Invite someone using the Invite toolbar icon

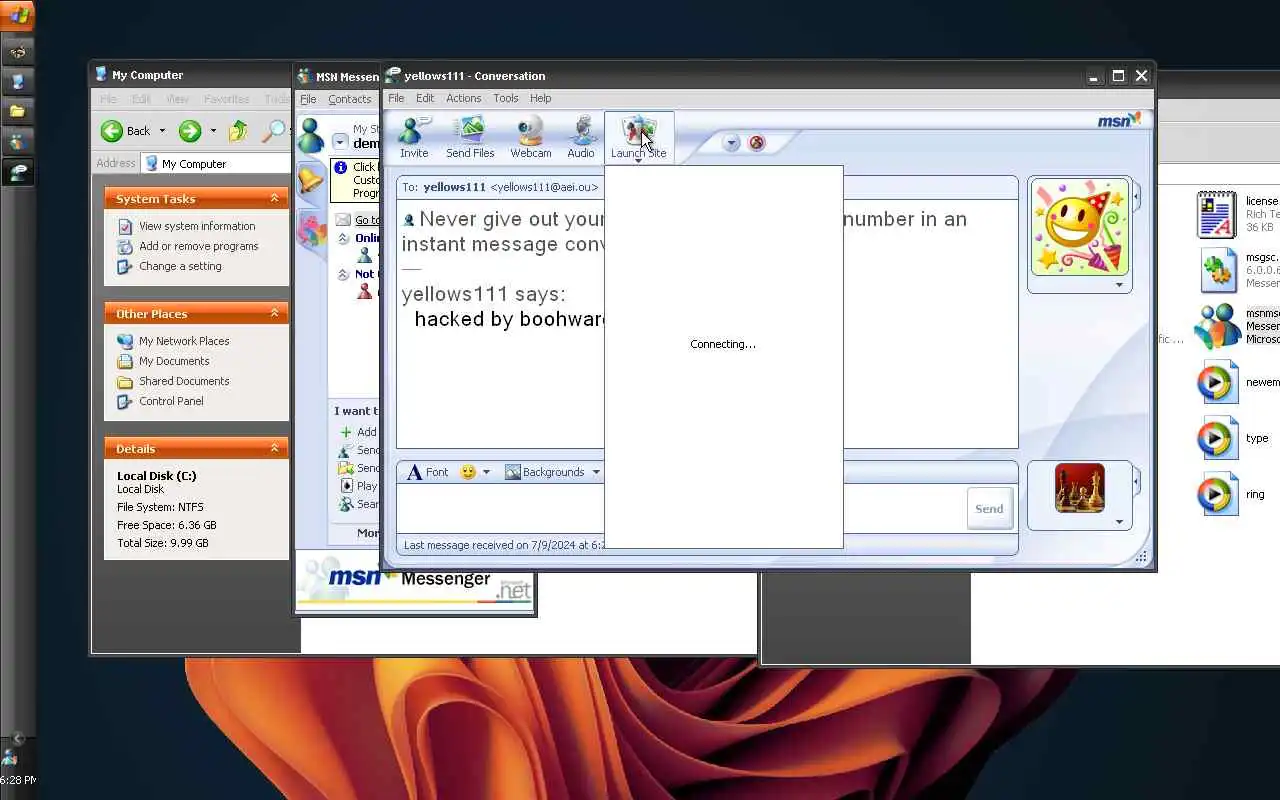414,137
